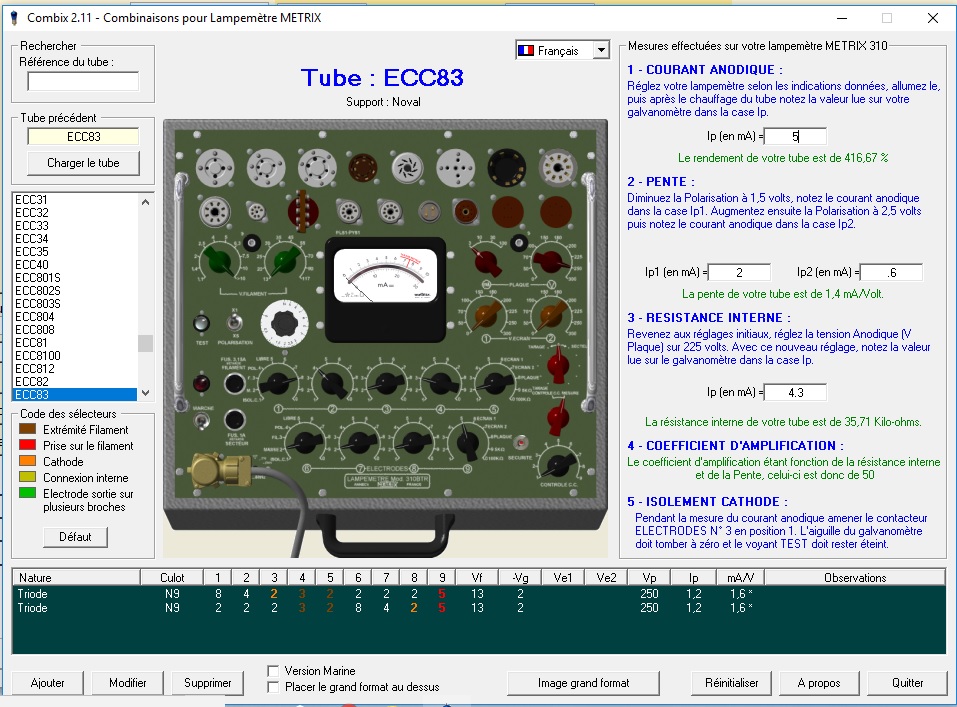Click the Ip2 (en mA) input field
Screen dimensions: 957x707
(892, 272)
